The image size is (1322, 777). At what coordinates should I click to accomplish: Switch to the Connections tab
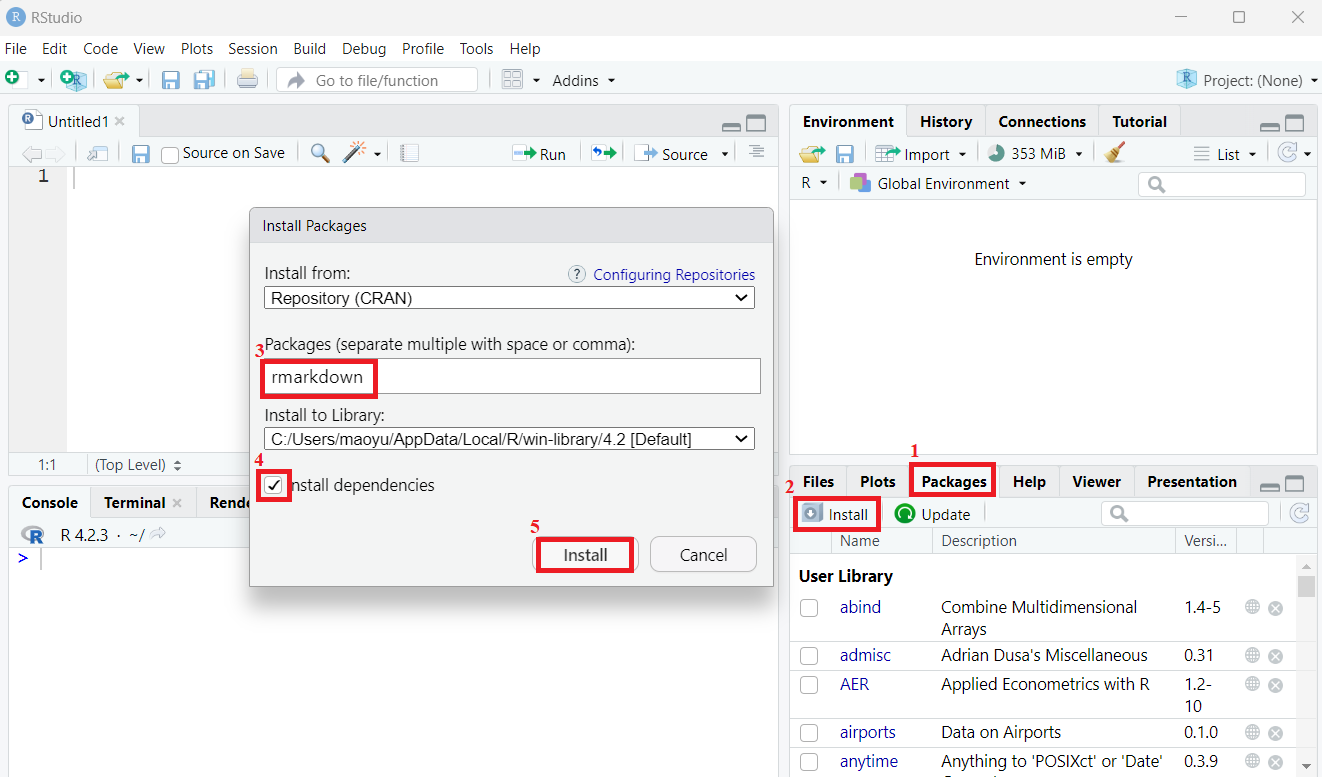tap(1042, 121)
